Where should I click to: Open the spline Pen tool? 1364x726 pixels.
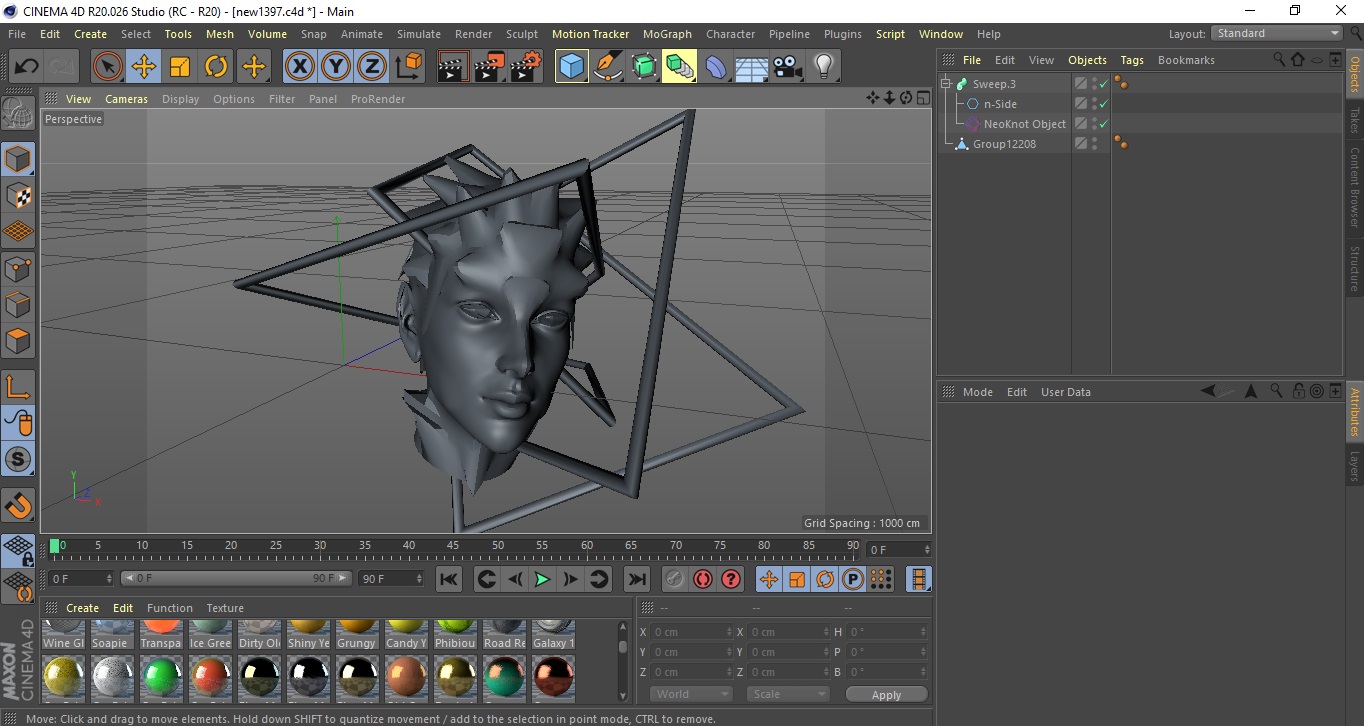608,67
